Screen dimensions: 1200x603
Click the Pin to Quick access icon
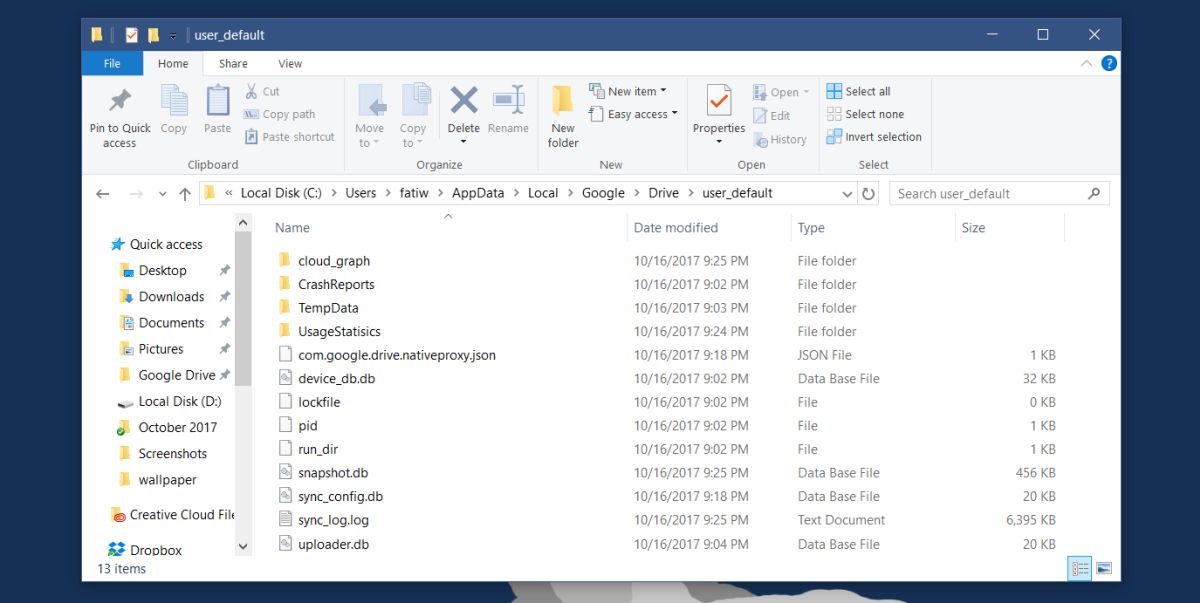click(x=120, y=100)
